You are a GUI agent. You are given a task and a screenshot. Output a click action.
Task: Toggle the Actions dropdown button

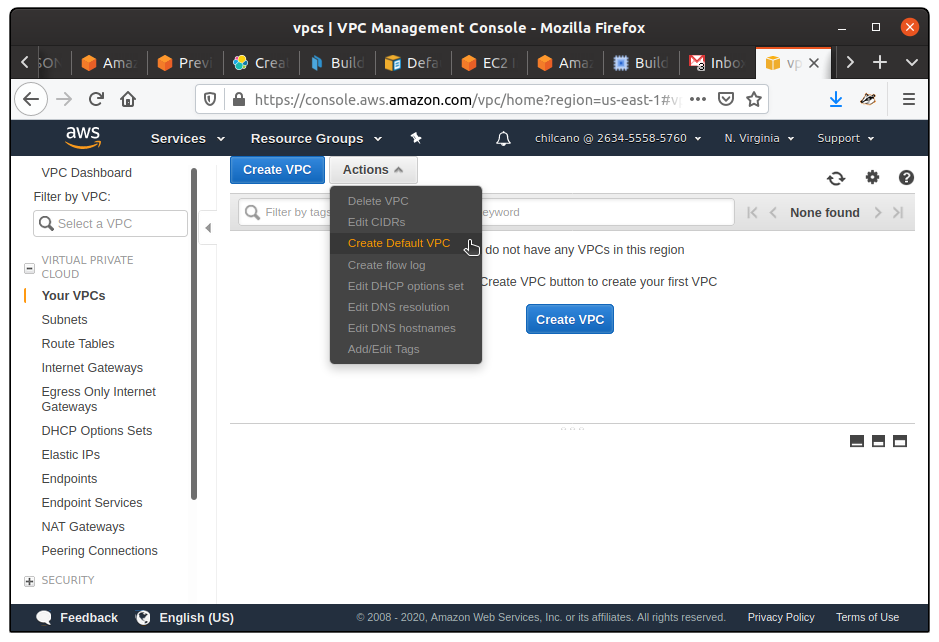click(x=373, y=170)
